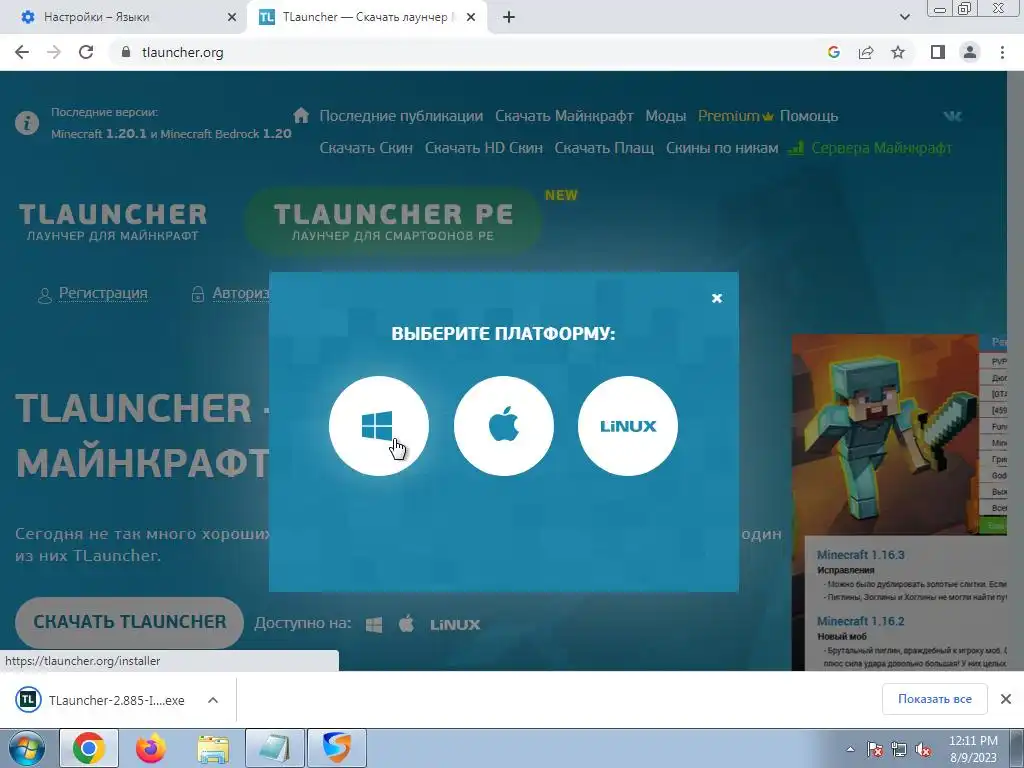This screenshot has width=1024, height=768.
Task: Open the TLauncher PE smartphone launcher button
Action: pyautogui.click(x=393, y=221)
